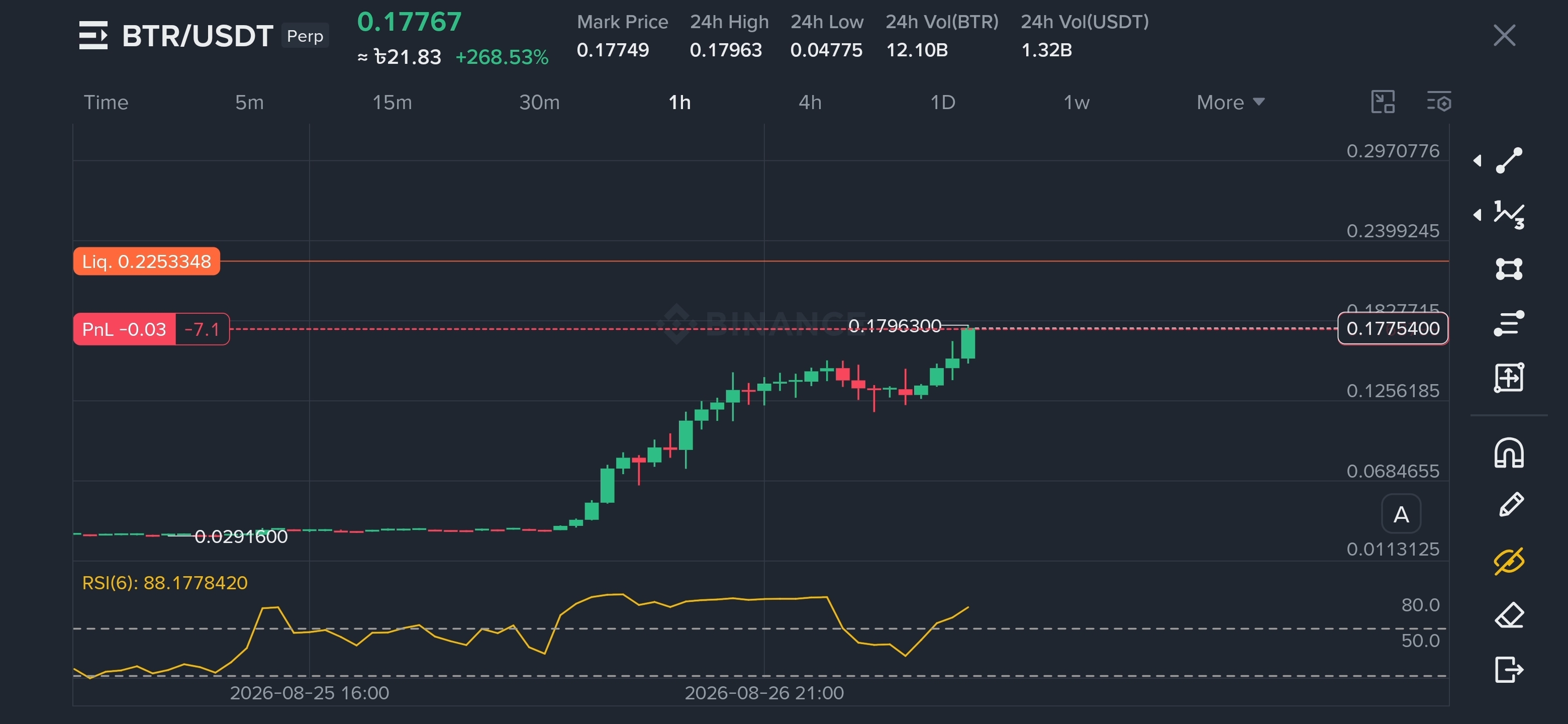Tap the last price 0.17767
The width and height of the screenshot is (1568, 724).
(409, 22)
